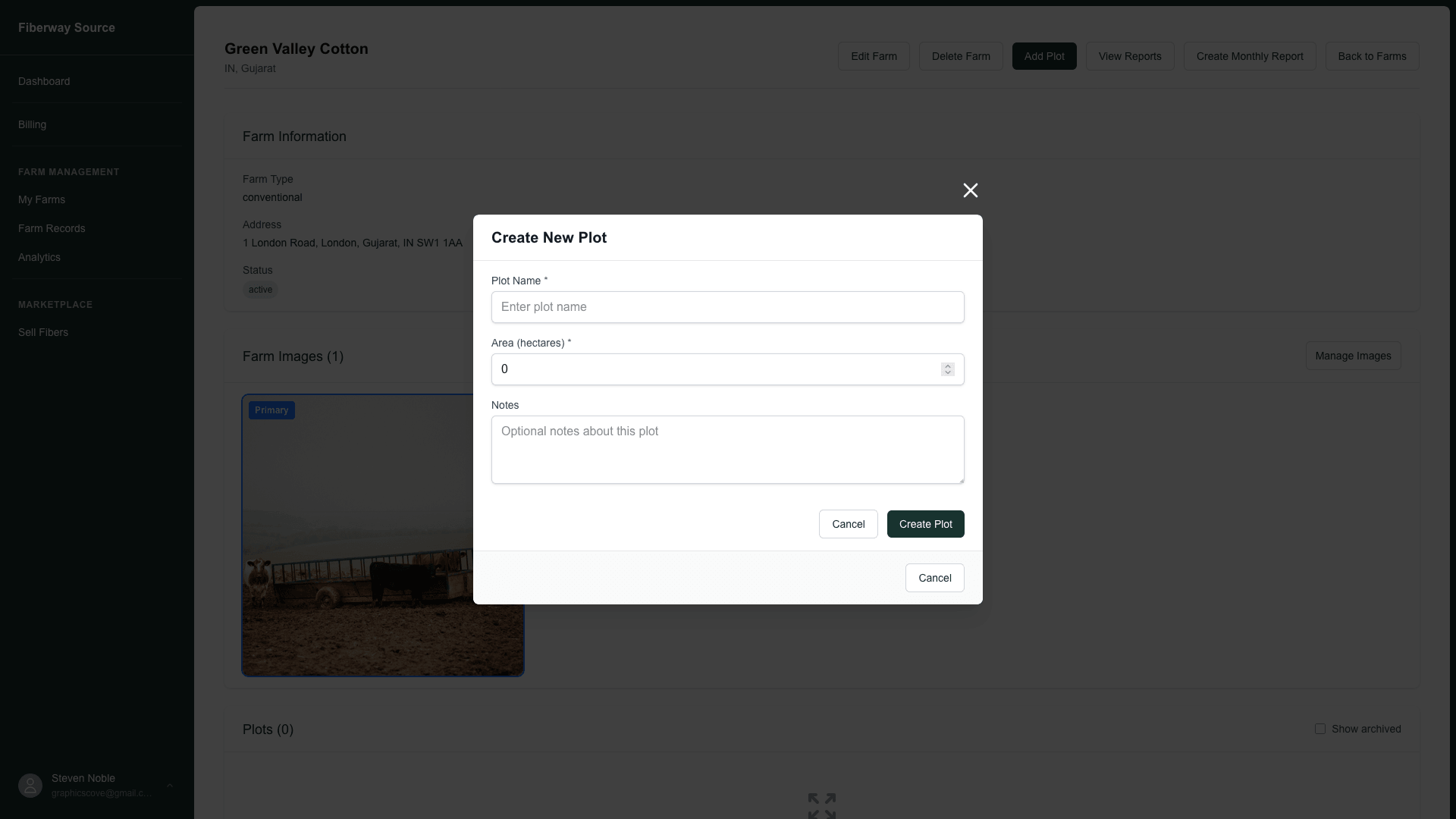Increment the Area hectares stepper arrows

[947, 366]
